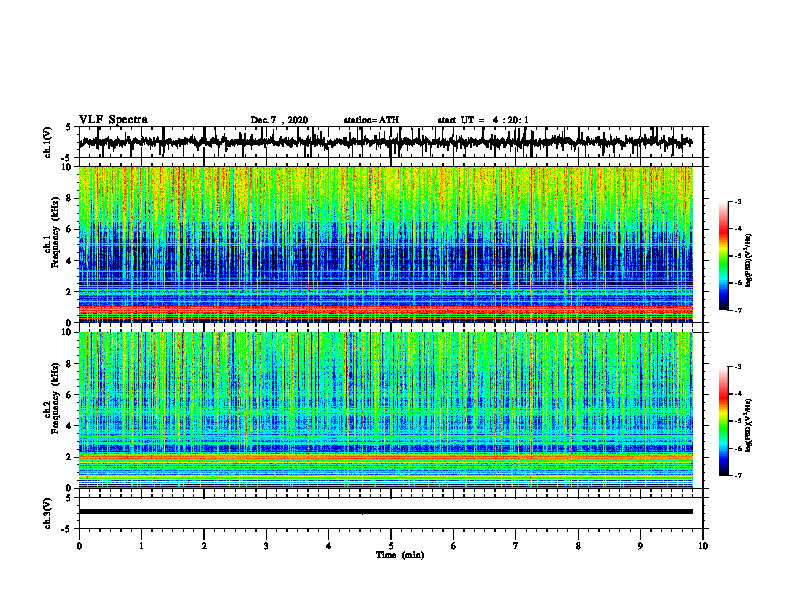The image size is (792, 612).
Task: Click the time axis tick label "7"
Action: click(x=516, y=546)
